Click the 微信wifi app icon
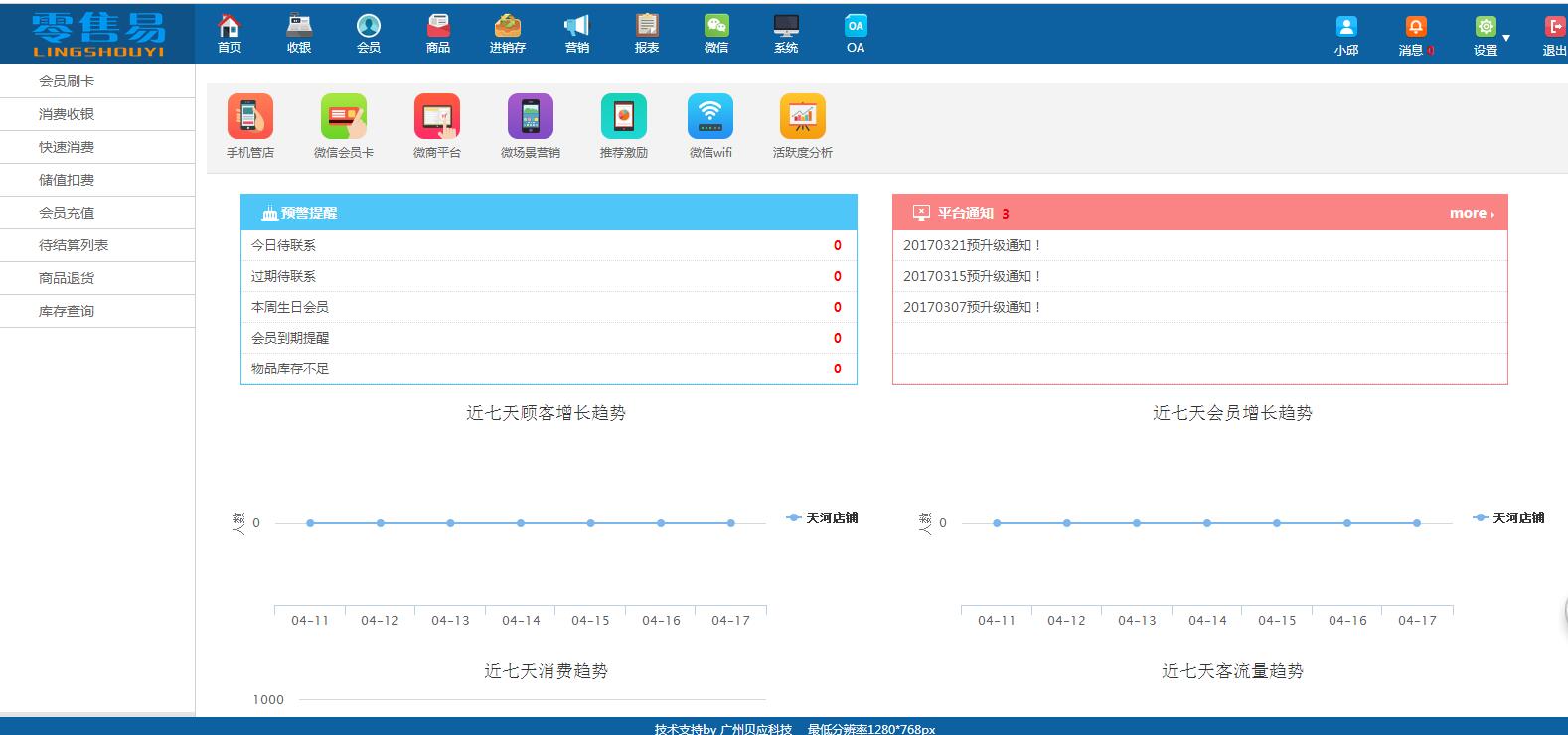Screen dimensions: 1568x735 (x=710, y=116)
